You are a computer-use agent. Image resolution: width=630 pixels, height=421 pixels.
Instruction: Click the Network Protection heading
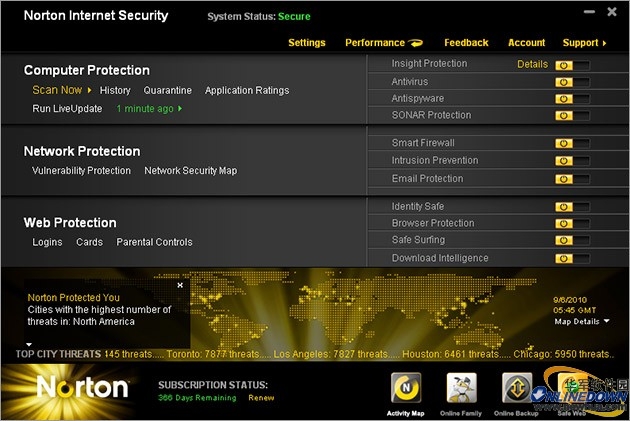click(x=82, y=151)
